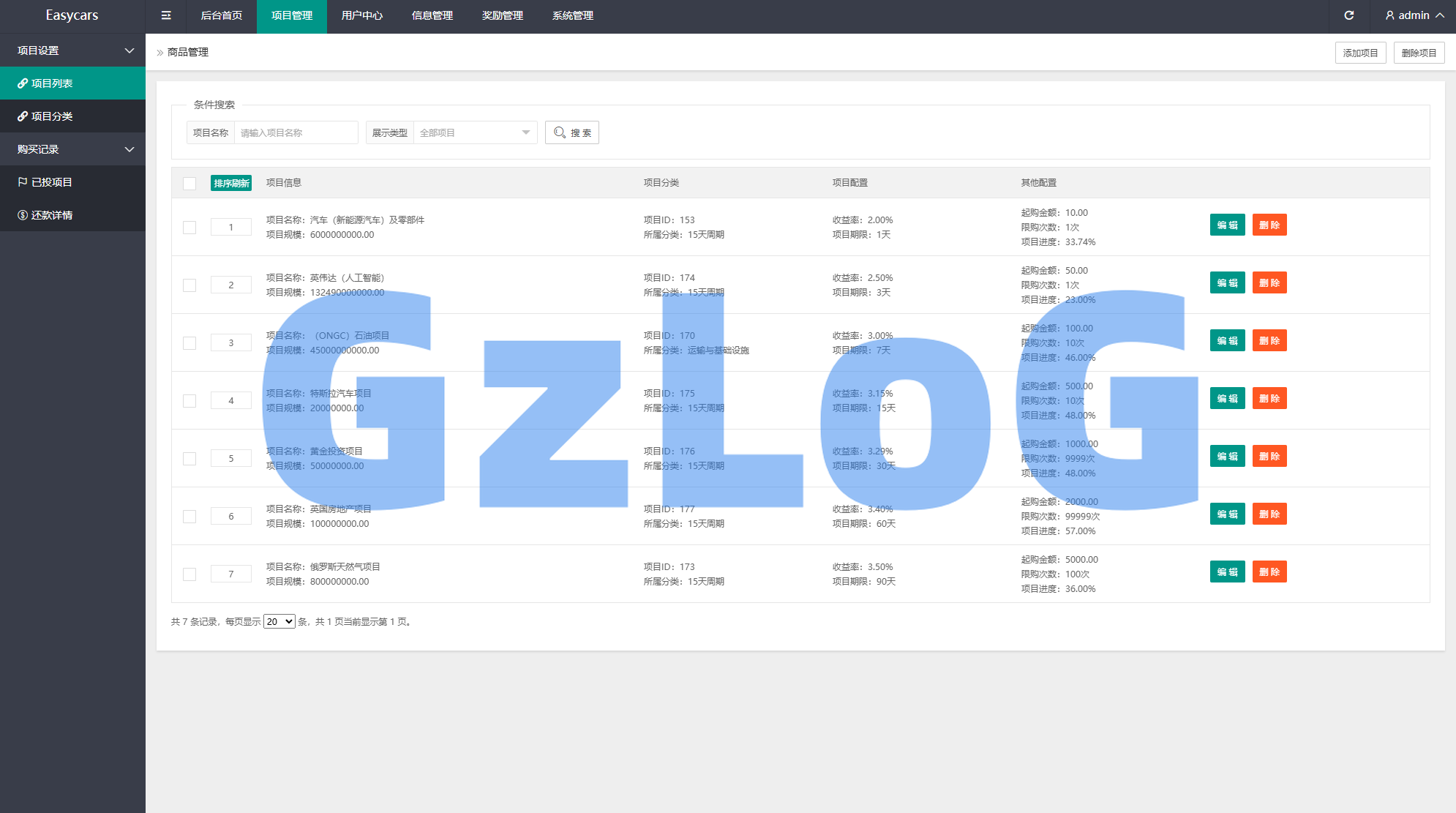Viewport: 1456px width, 813px height.
Task: Open 系统管理 top menu
Action: [x=572, y=15]
